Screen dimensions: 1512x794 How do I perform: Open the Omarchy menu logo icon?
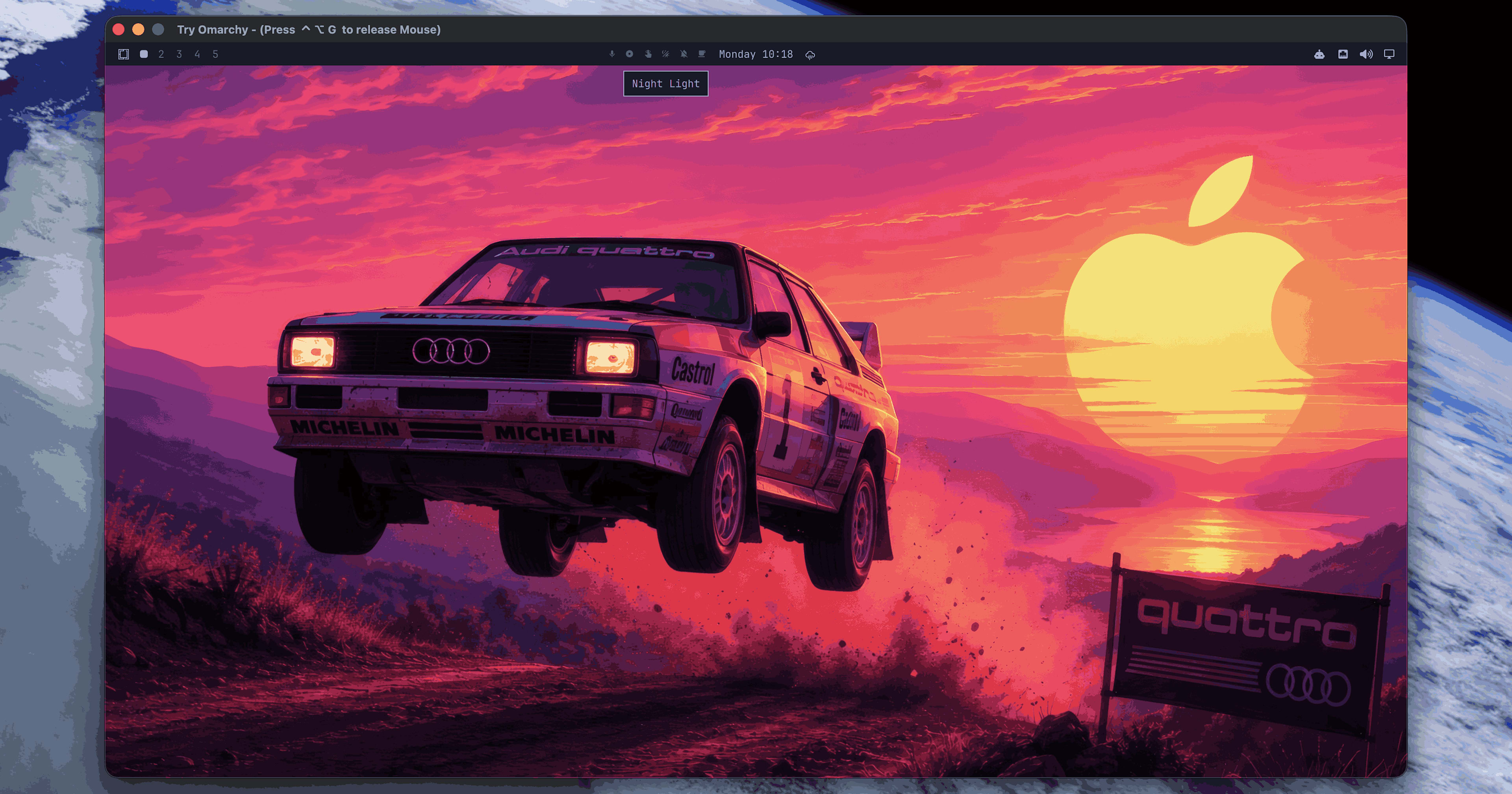(x=123, y=54)
